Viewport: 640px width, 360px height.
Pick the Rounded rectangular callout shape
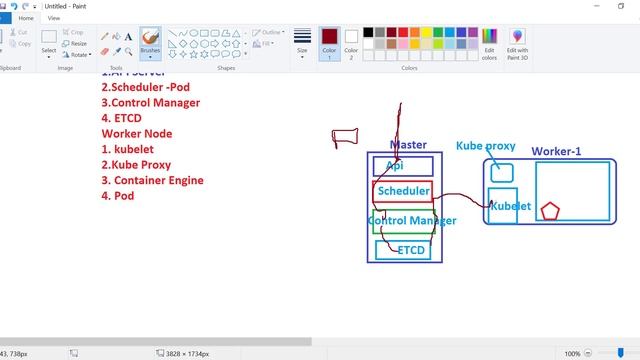click(215, 54)
